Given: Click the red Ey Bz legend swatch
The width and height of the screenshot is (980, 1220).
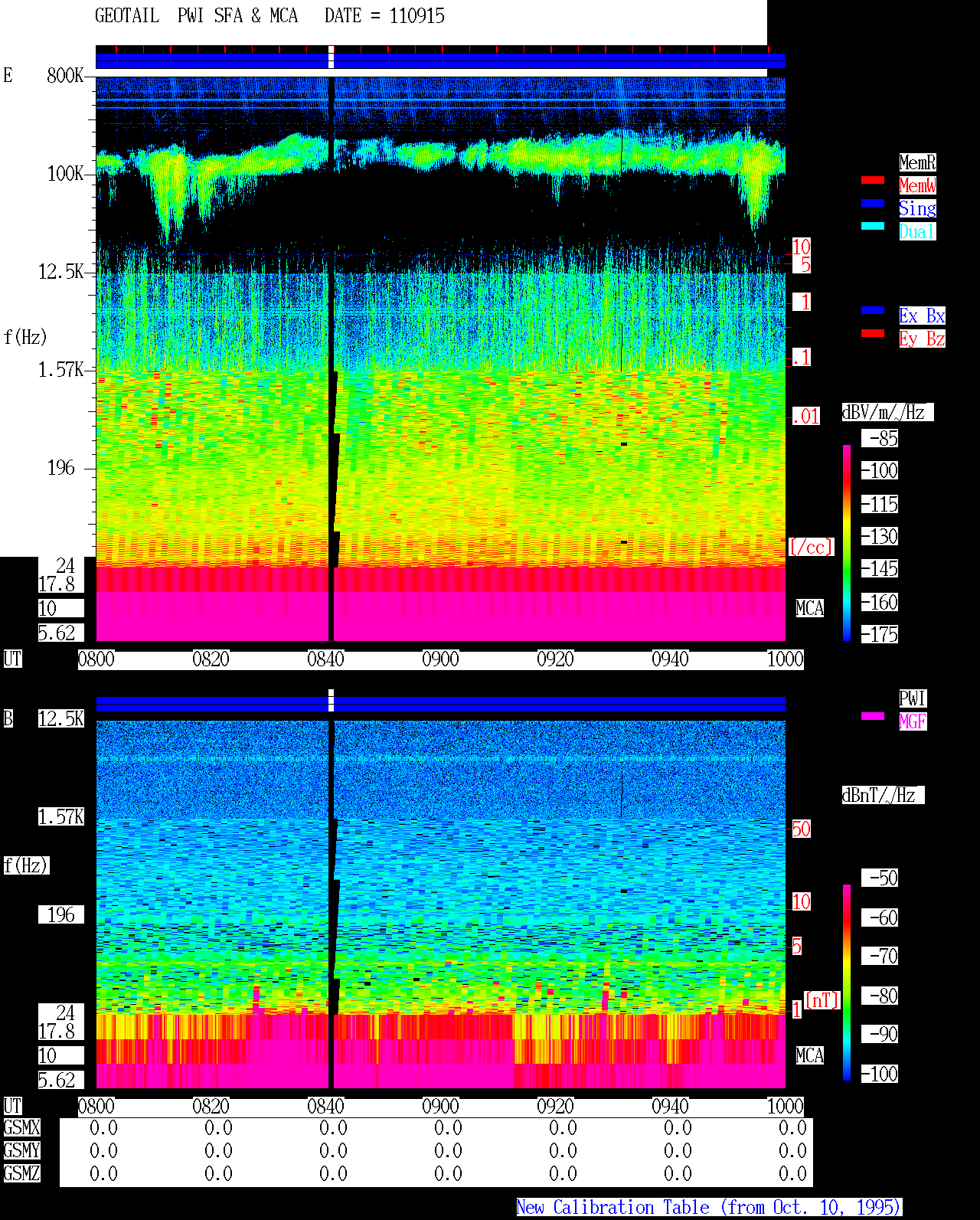Looking at the screenshot, I should point(873,334).
